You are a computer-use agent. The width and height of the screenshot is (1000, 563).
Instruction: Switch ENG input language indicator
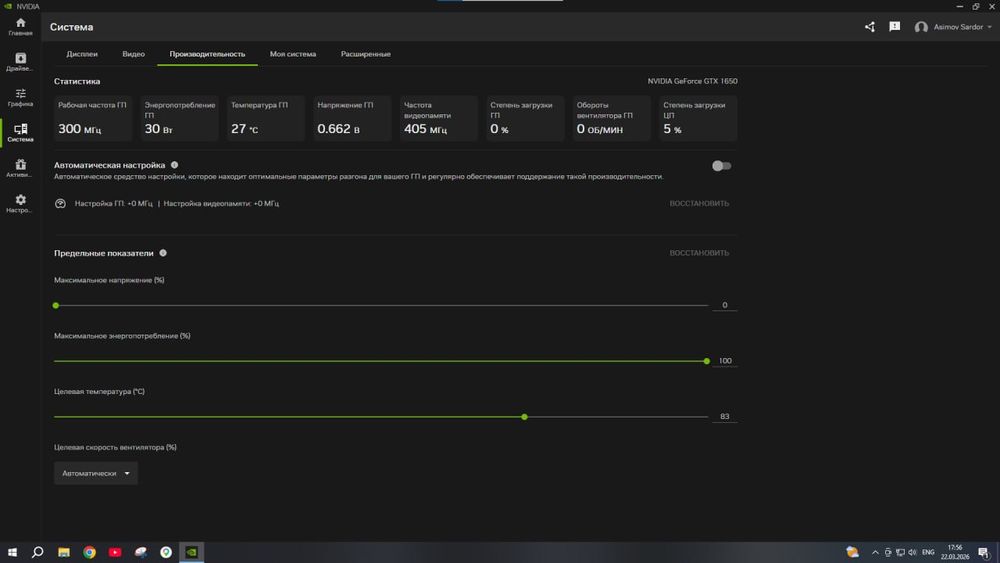pyautogui.click(x=928, y=552)
